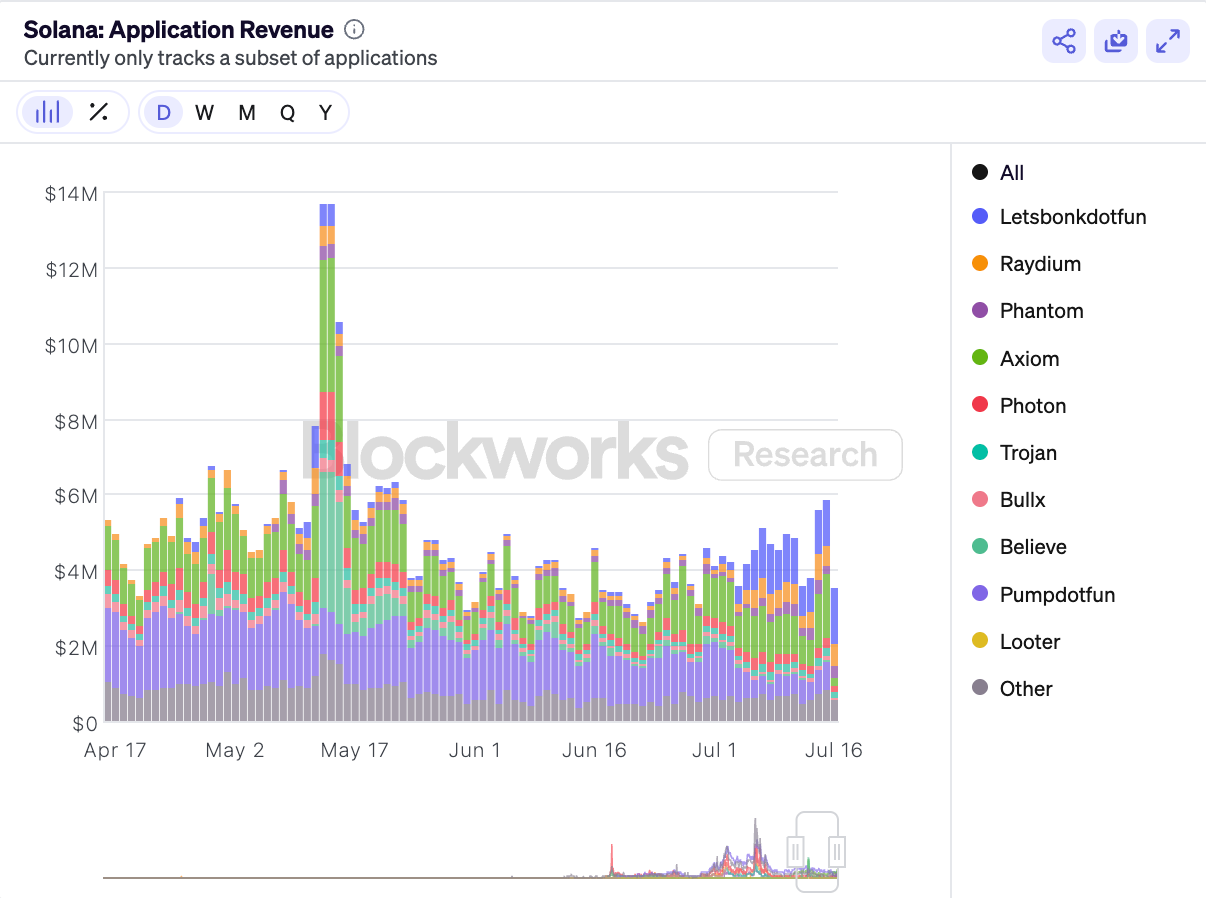Click the right range slider handle
This screenshot has width=1206, height=898.
pyautogui.click(x=837, y=851)
